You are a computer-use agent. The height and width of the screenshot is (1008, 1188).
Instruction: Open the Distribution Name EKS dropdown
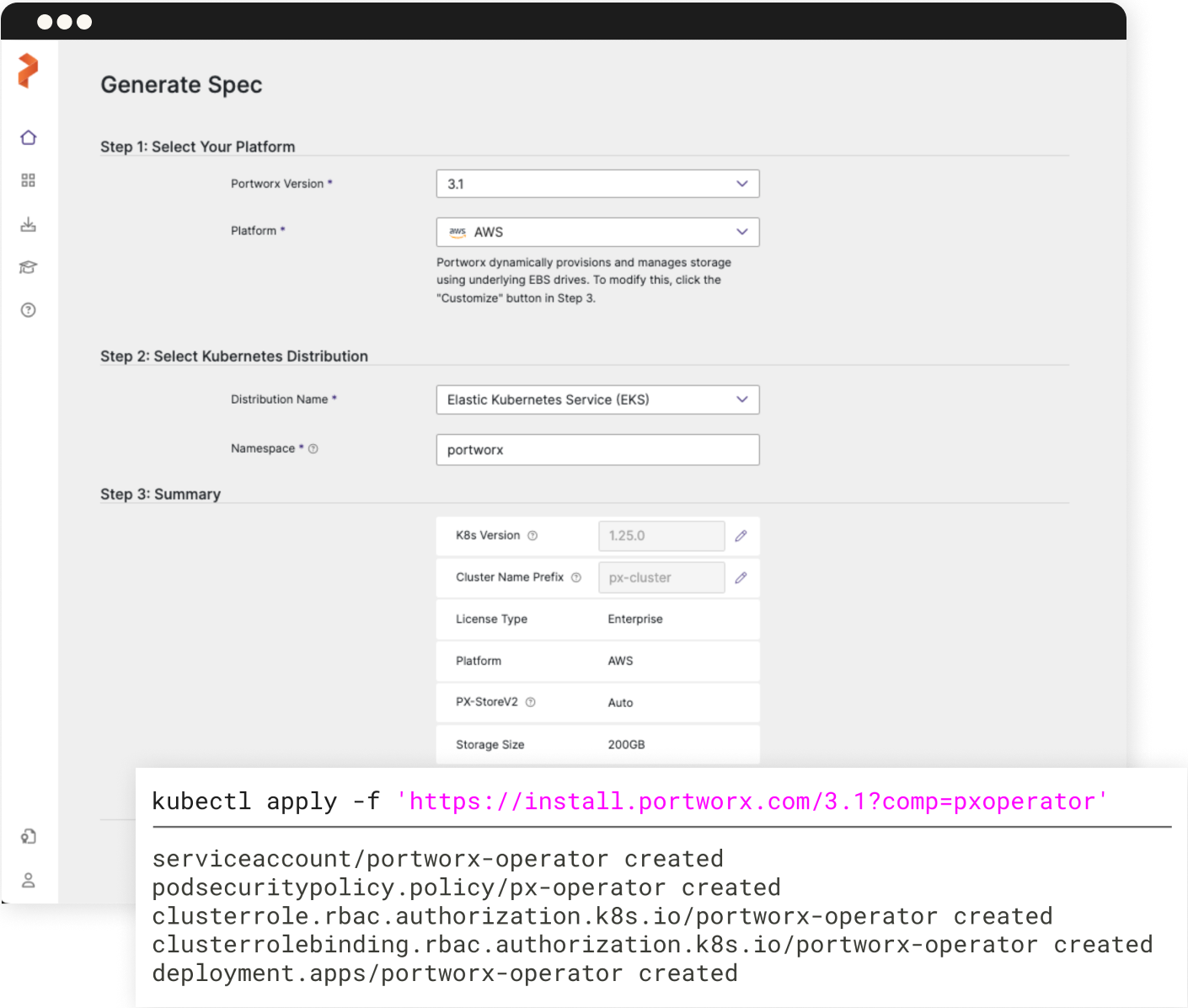(597, 399)
